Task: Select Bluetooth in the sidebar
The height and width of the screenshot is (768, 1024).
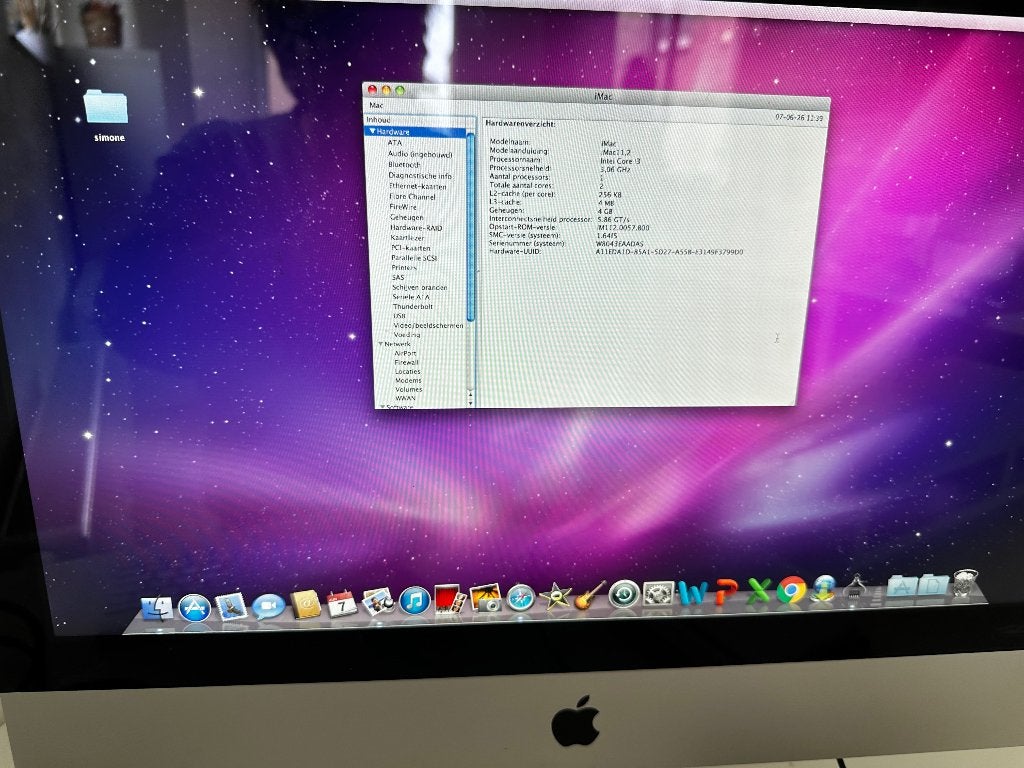Action: click(404, 165)
